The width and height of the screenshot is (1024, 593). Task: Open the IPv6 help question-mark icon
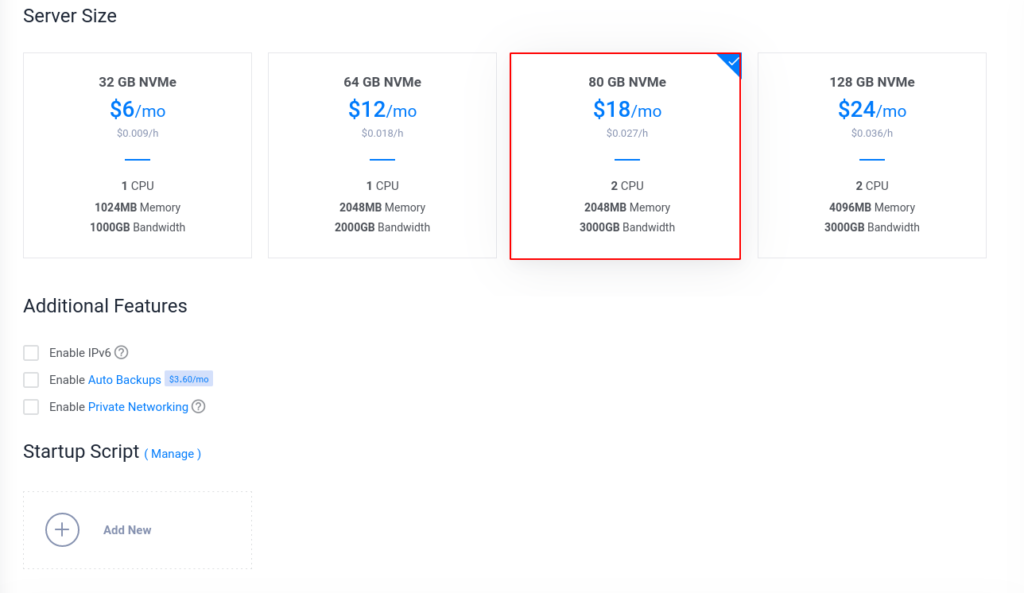point(121,353)
